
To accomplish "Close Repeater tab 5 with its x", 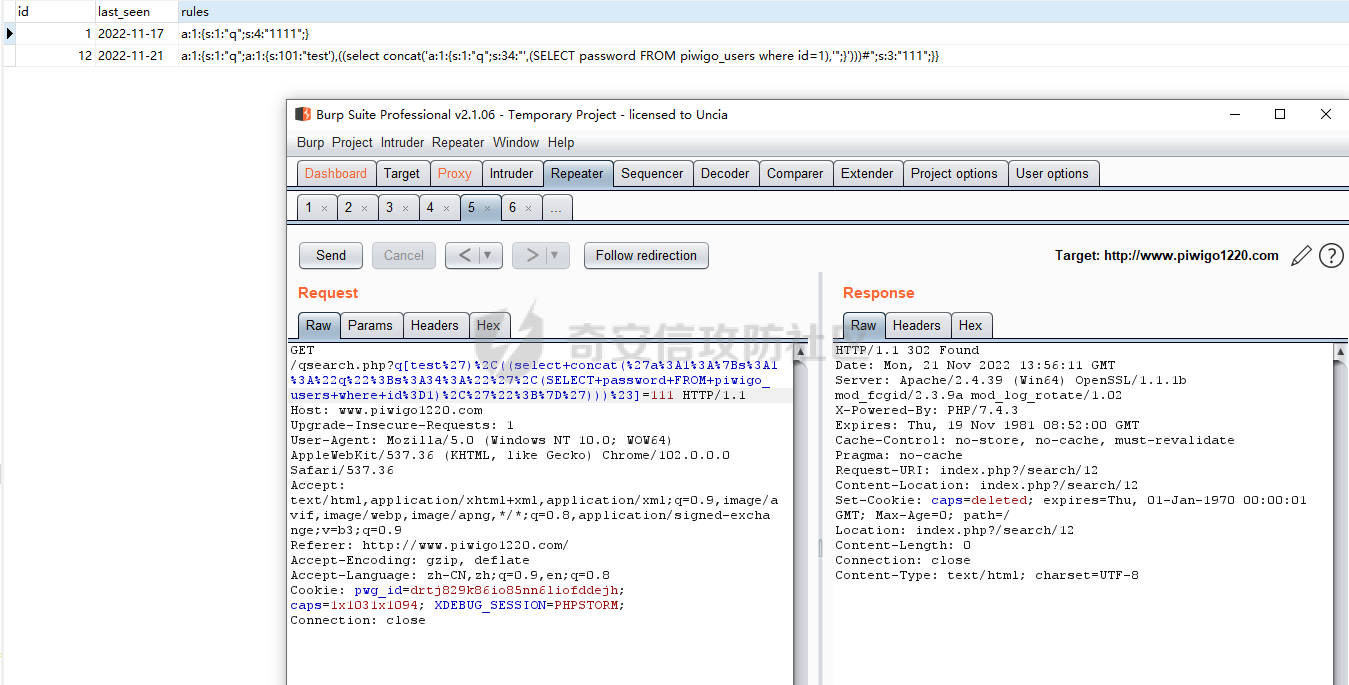I will (x=487, y=208).
